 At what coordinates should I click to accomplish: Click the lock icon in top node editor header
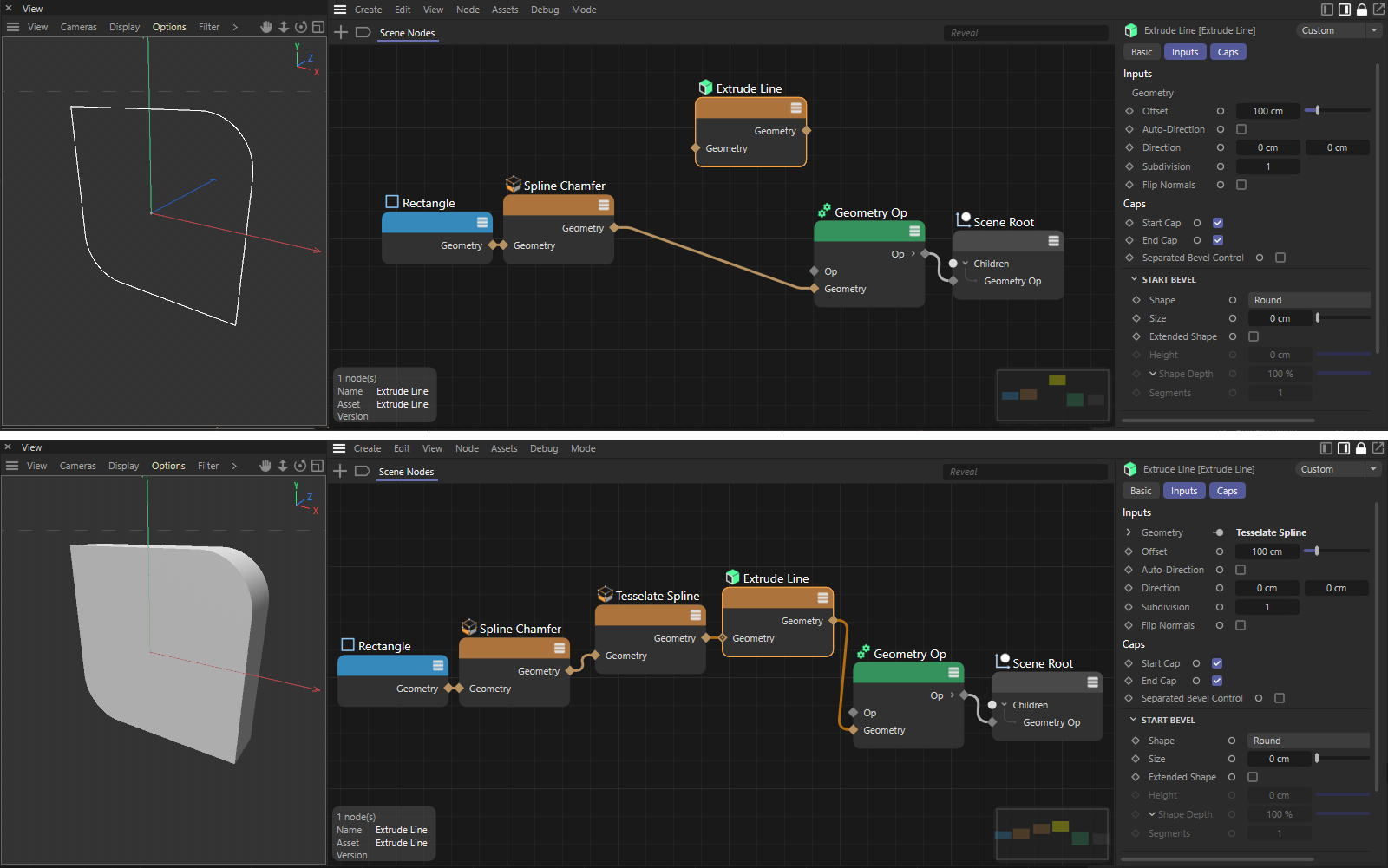(x=1361, y=10)
